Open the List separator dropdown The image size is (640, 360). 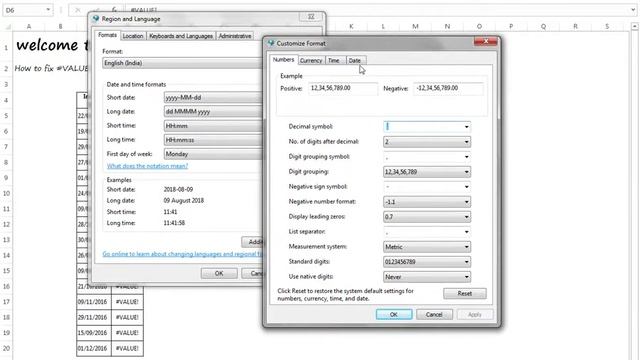coord(467,232)
